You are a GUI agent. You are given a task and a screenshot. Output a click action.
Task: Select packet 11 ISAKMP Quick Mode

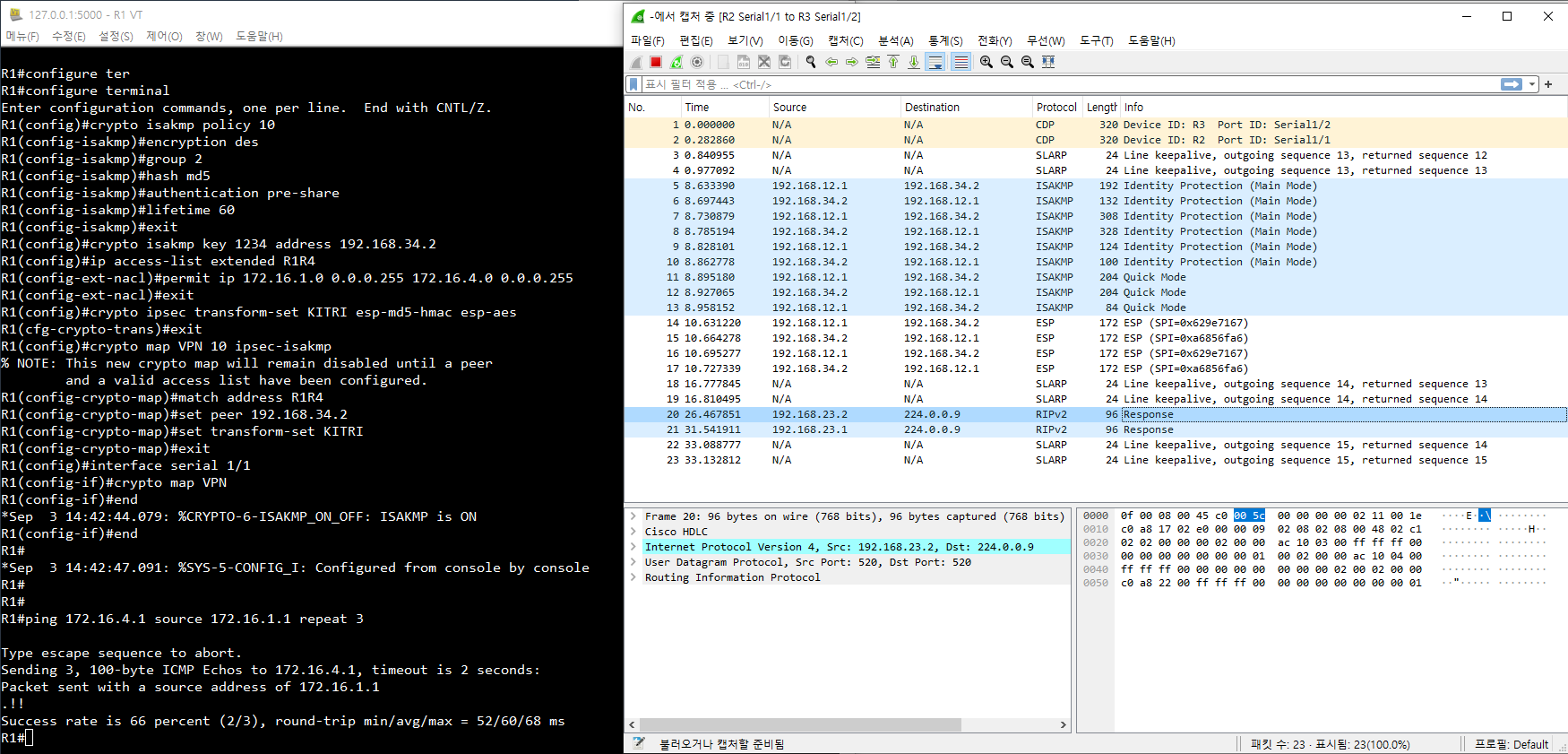[1096, 277]
